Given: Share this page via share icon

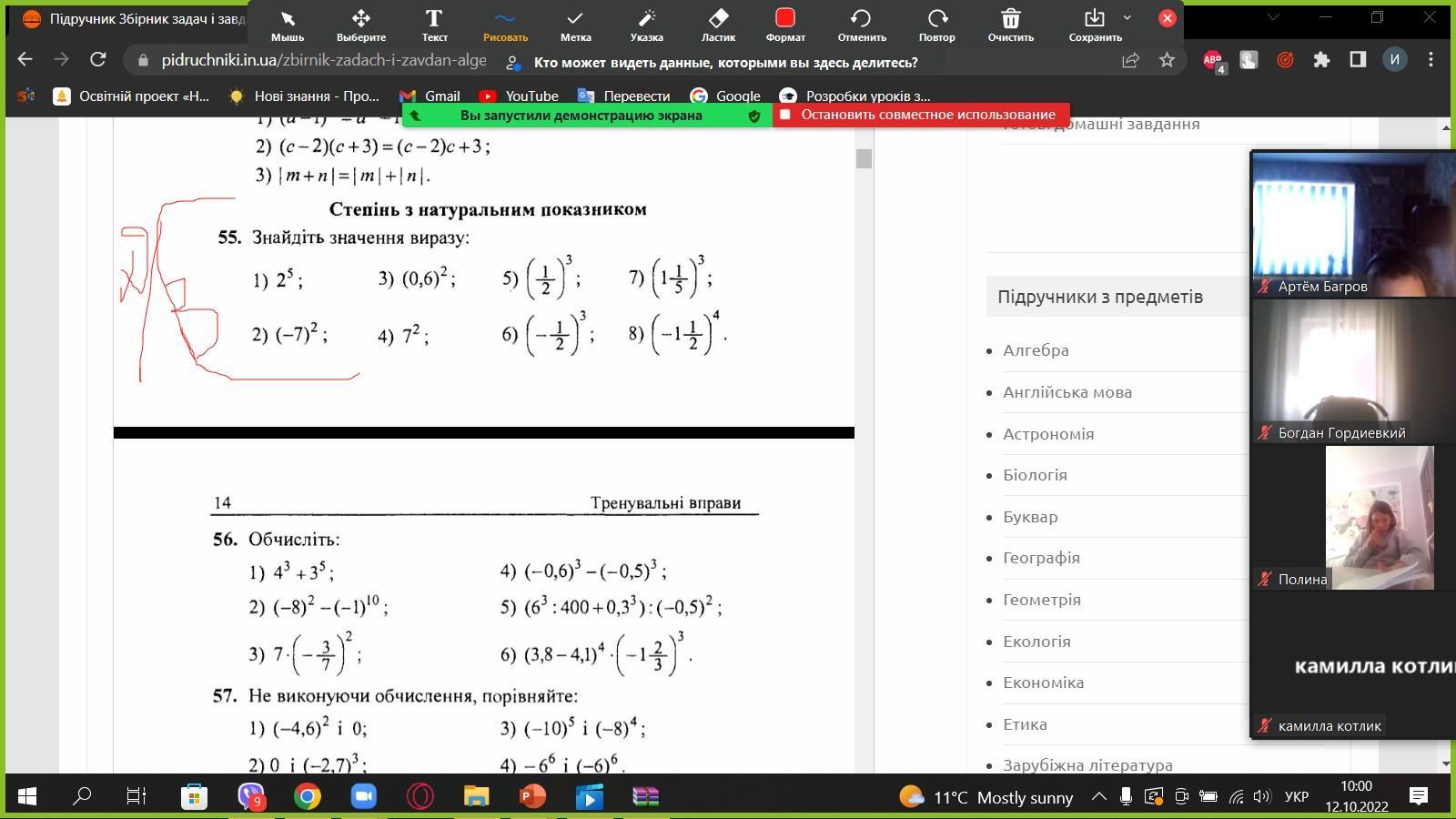Looking at the screenshot, I should (x=1130, y=60).
